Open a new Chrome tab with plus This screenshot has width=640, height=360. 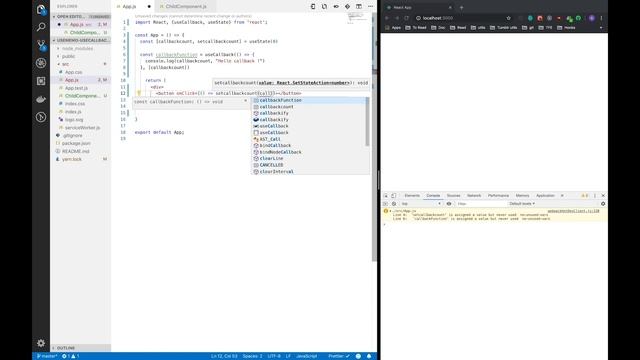pyautogui.click(x=462, y=7)
